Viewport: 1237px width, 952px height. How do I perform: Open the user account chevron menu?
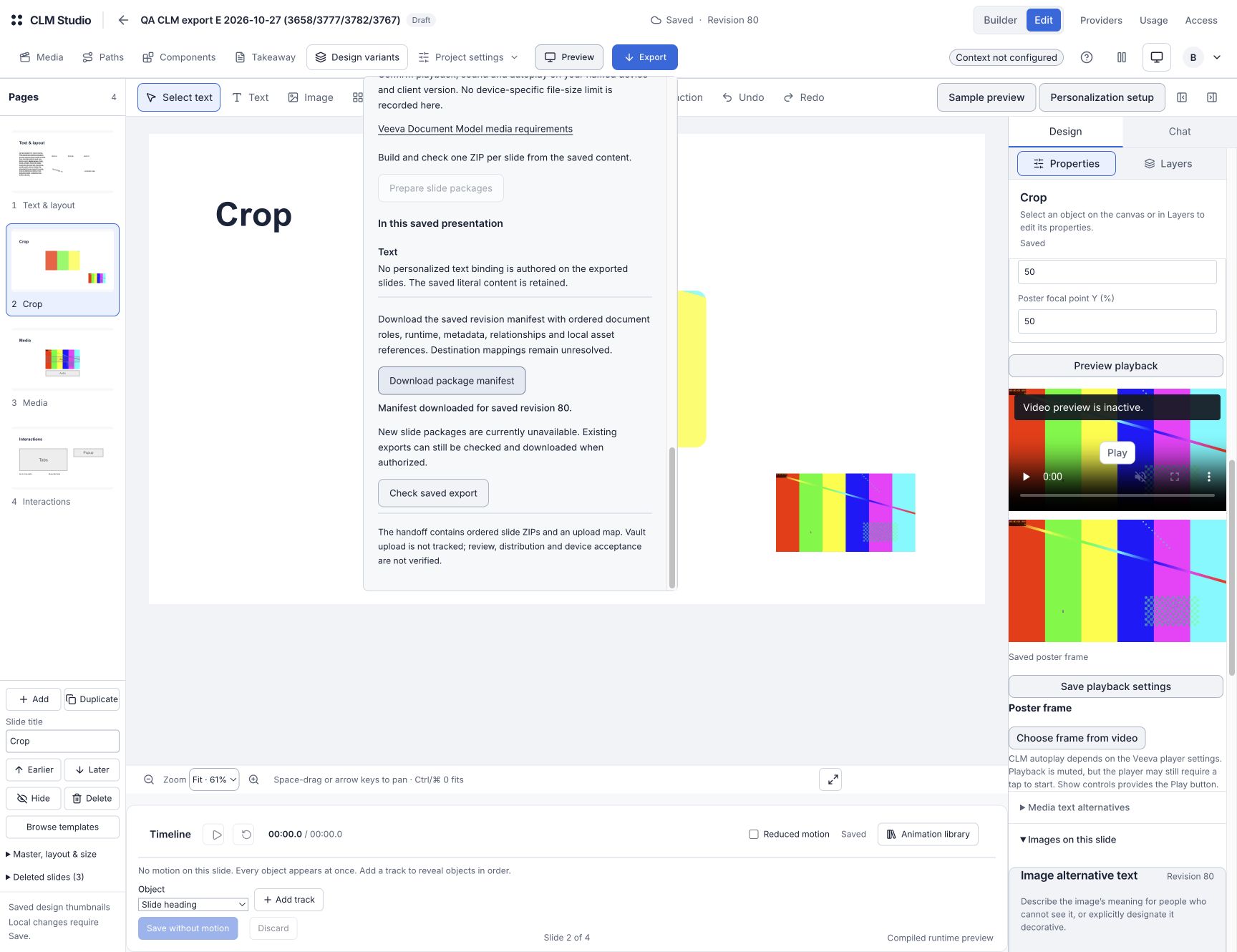(x=1217, y=57)
